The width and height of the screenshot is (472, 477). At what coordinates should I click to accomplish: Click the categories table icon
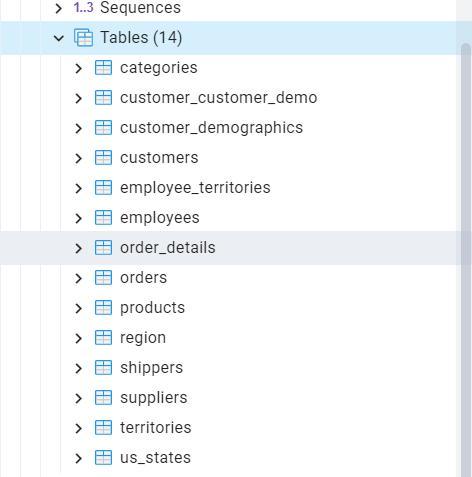click(103, 68)
